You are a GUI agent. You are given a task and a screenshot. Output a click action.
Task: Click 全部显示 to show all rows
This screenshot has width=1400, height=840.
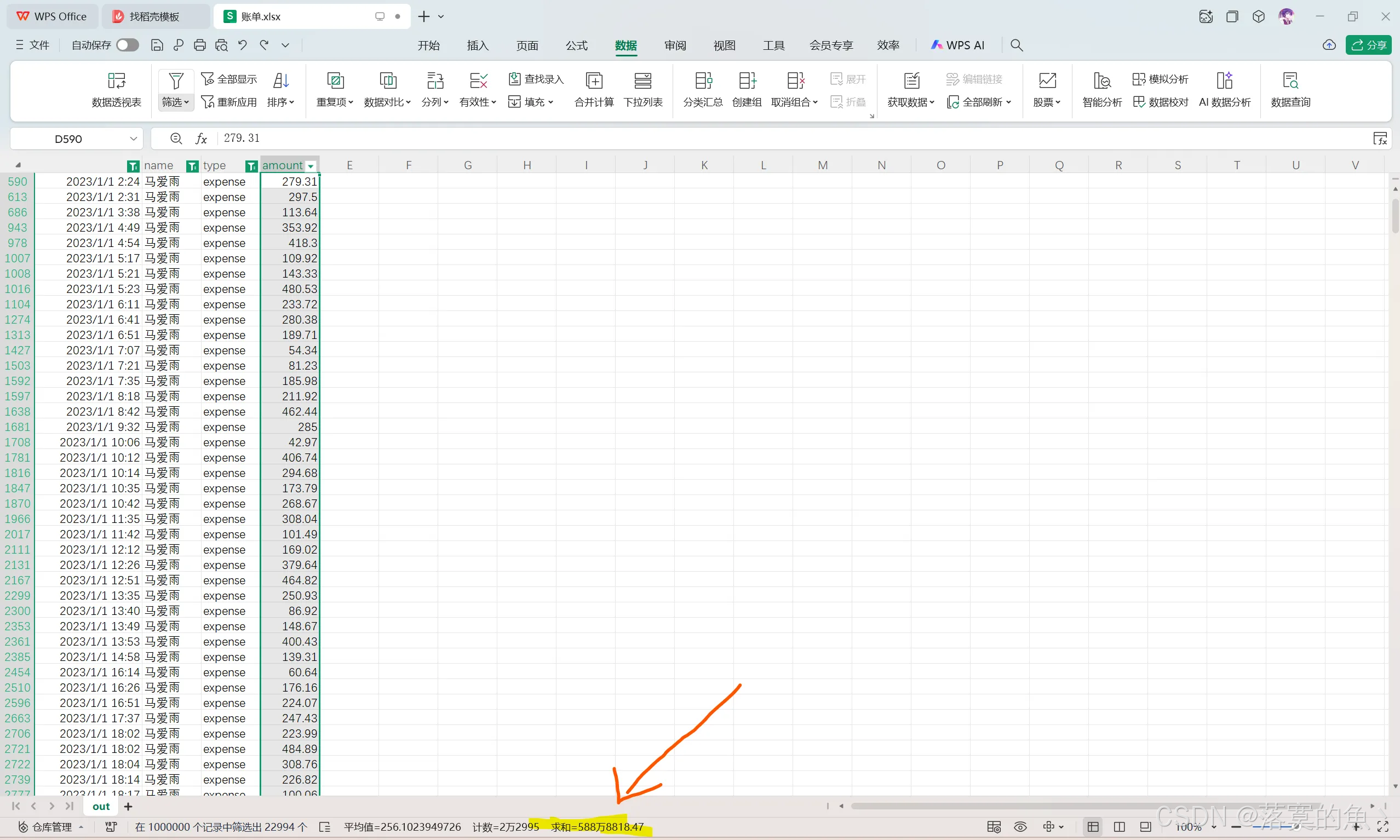coord(229,79)
